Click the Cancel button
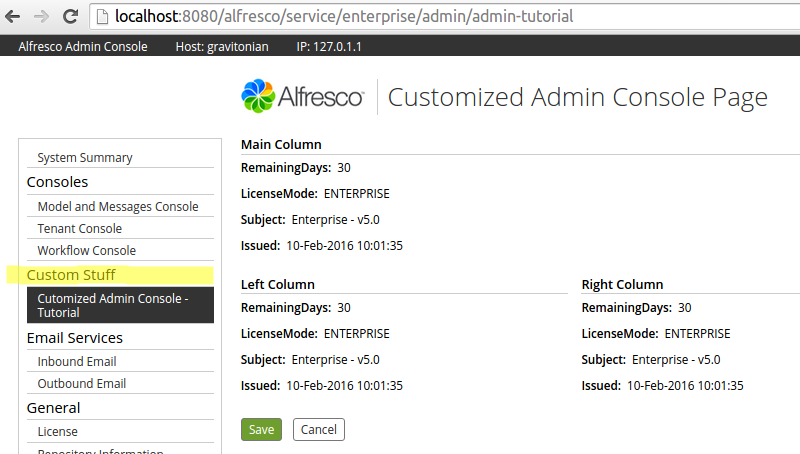Viewport: 800px width, 454px height. [x=319, y=430]
